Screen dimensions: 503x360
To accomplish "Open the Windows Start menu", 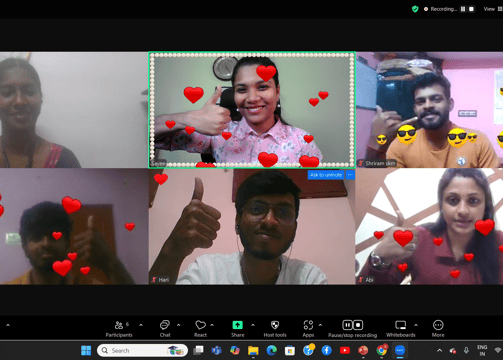I will click(x=86, y=350).
